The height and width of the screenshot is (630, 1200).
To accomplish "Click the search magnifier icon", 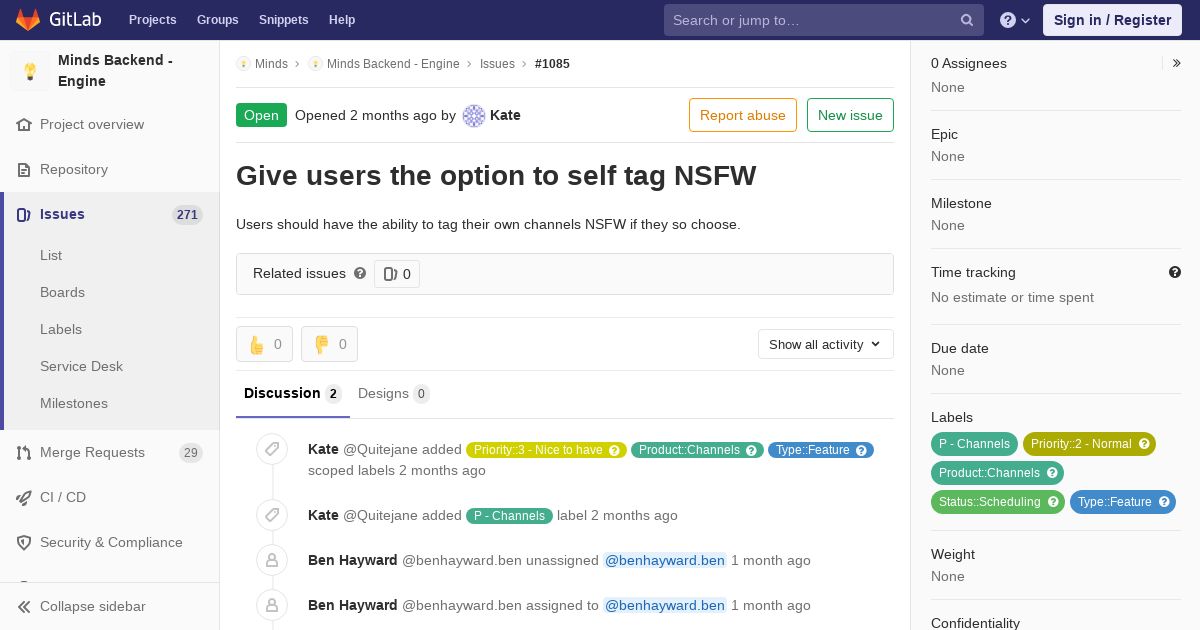I will tap(966, 20).
